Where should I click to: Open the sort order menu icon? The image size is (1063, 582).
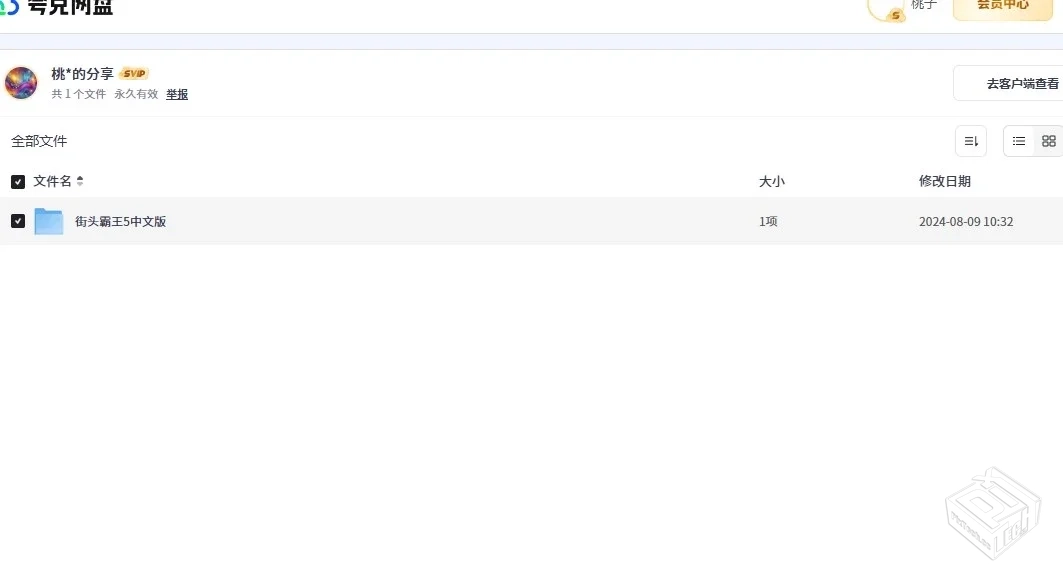970,141
